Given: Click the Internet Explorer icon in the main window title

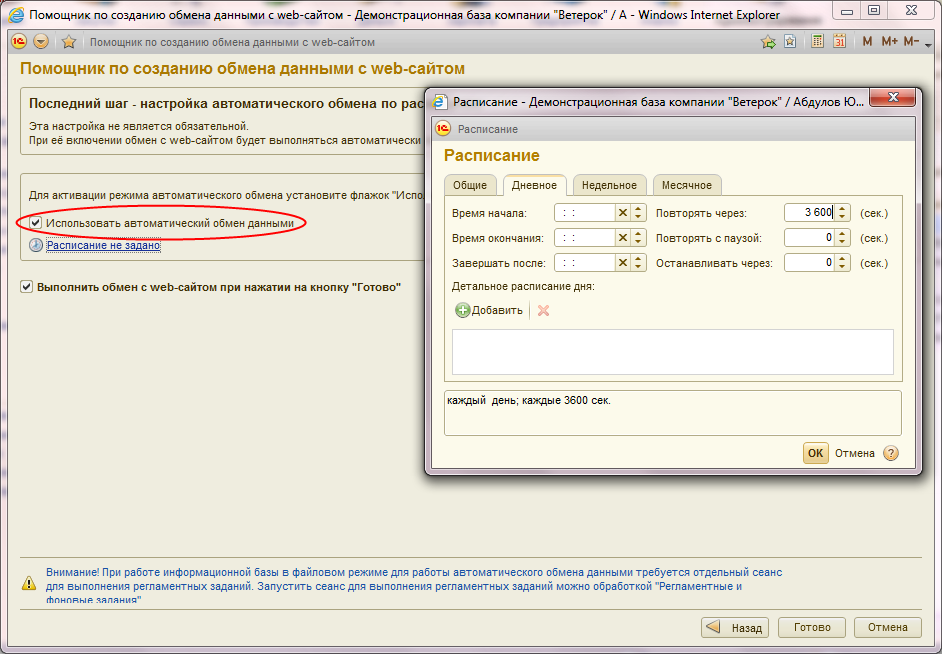Looking at the screenshot, I should click(17, 14).
